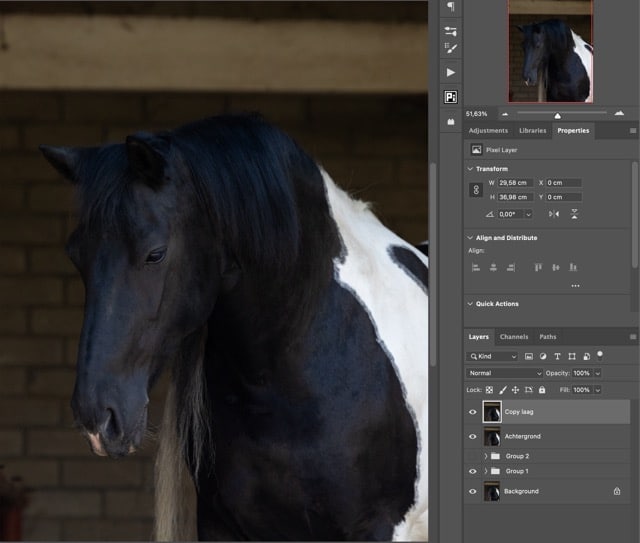Click the Background layer lock icon
640x543 pixels.
point(617,491)
